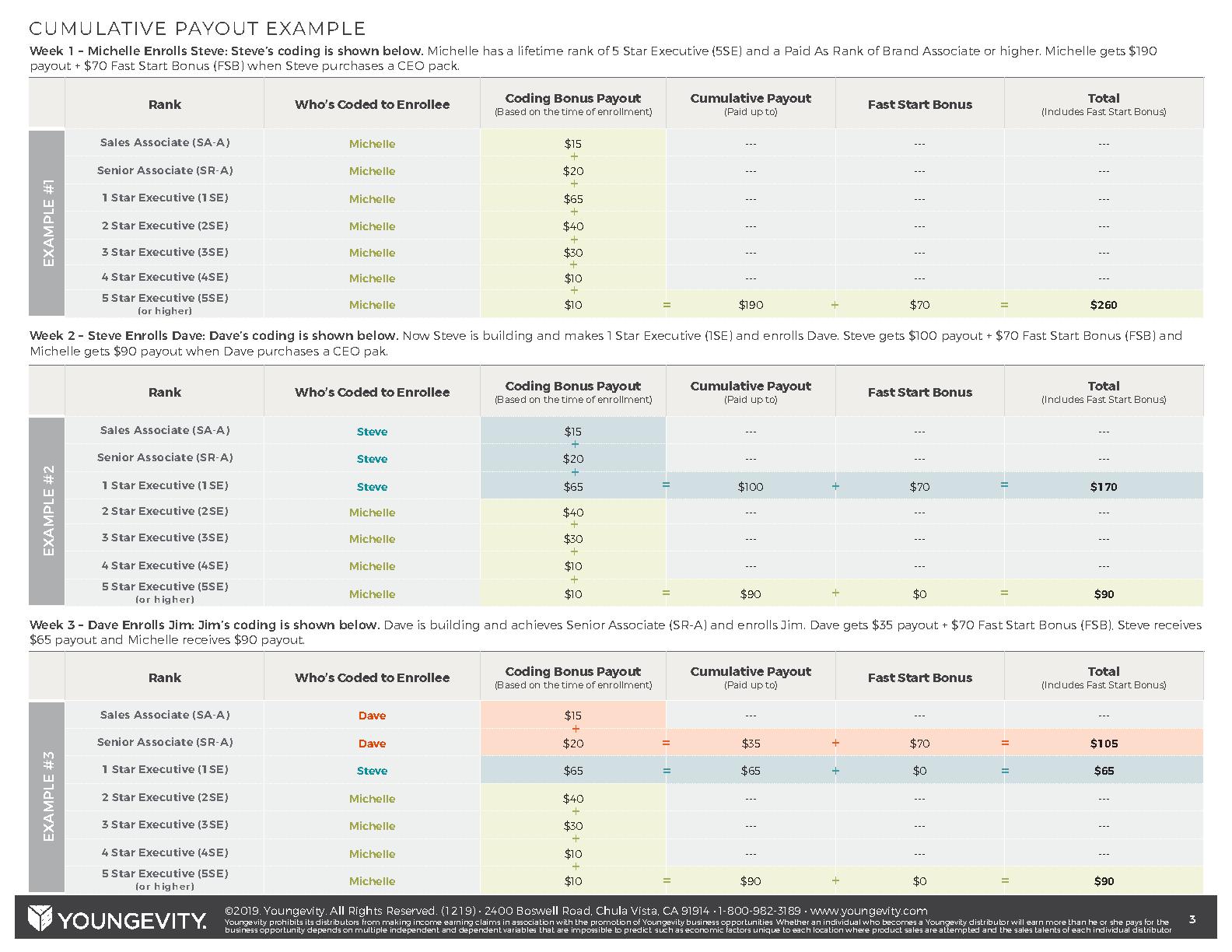Click the $170 total in Steve's row
The image size is (1232, 952).
[1104, 487]
